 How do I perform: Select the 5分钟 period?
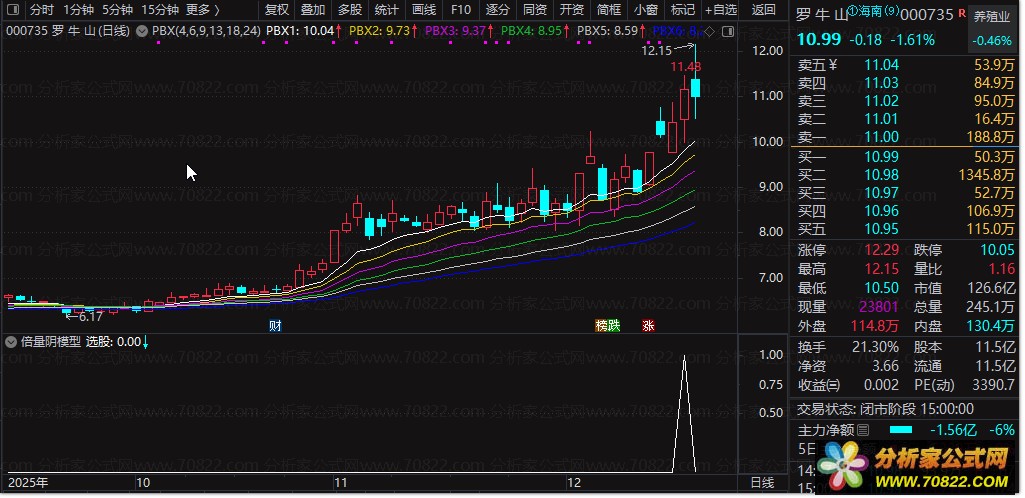(117, 10)
